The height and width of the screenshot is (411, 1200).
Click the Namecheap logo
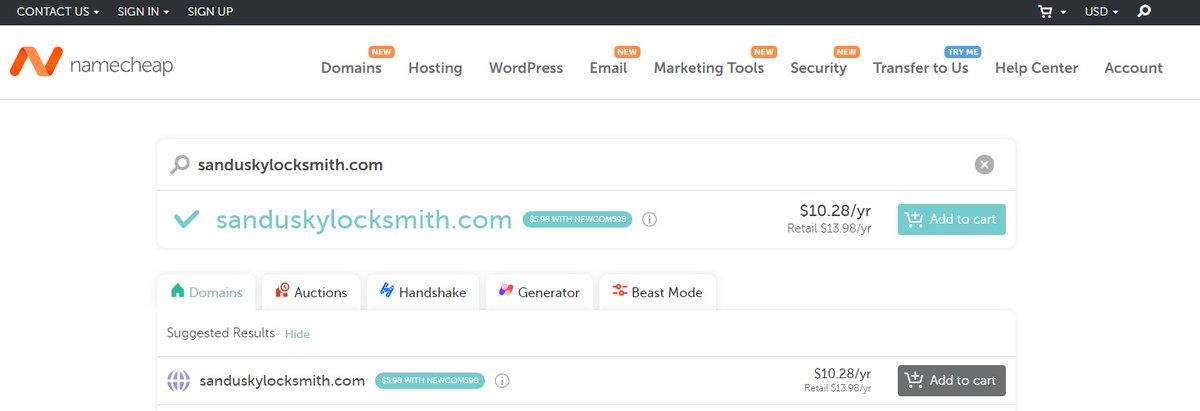91,64
